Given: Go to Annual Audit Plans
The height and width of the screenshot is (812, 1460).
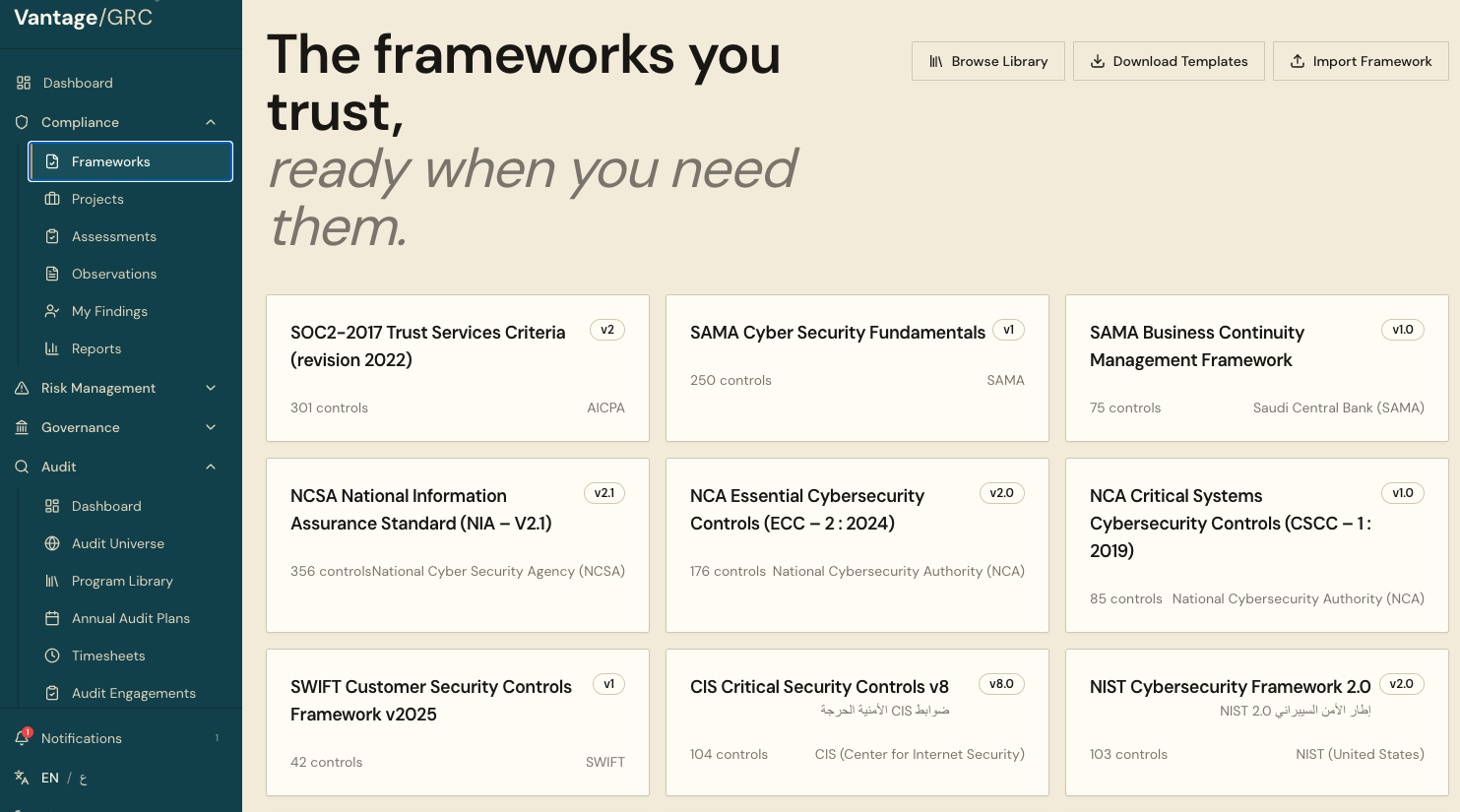Looking at the screenshot, I should tap(131, 618).
